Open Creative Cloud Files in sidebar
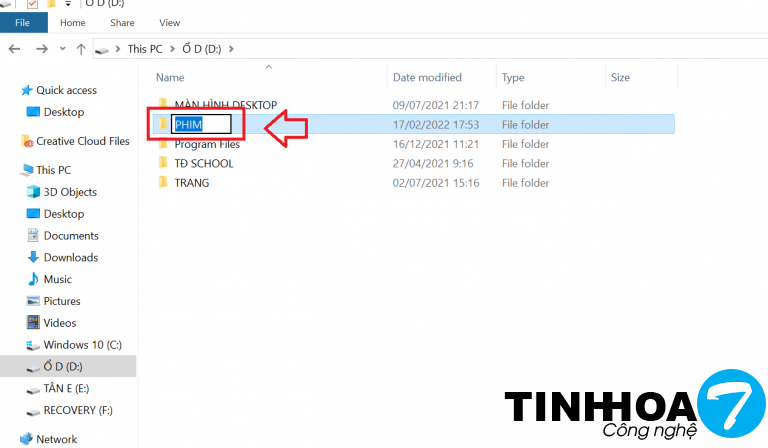This screenshot has height=448, width=768. click(x=82, y=142)
